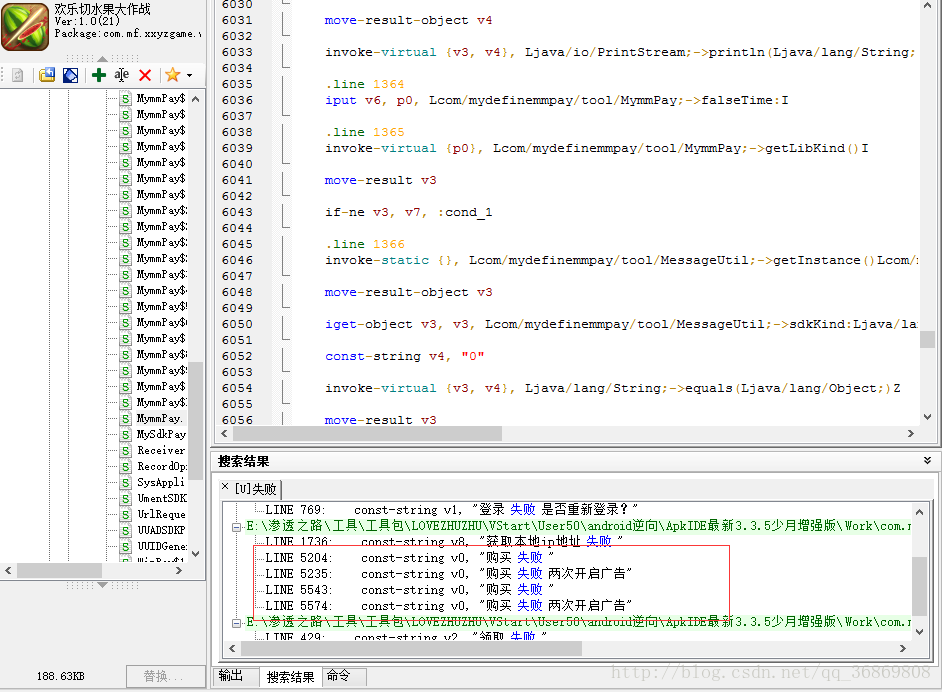The width and height of the screenshot is (942, 692).
Task: Open search result LINE 769 登录失败
Action: [451, 510]
